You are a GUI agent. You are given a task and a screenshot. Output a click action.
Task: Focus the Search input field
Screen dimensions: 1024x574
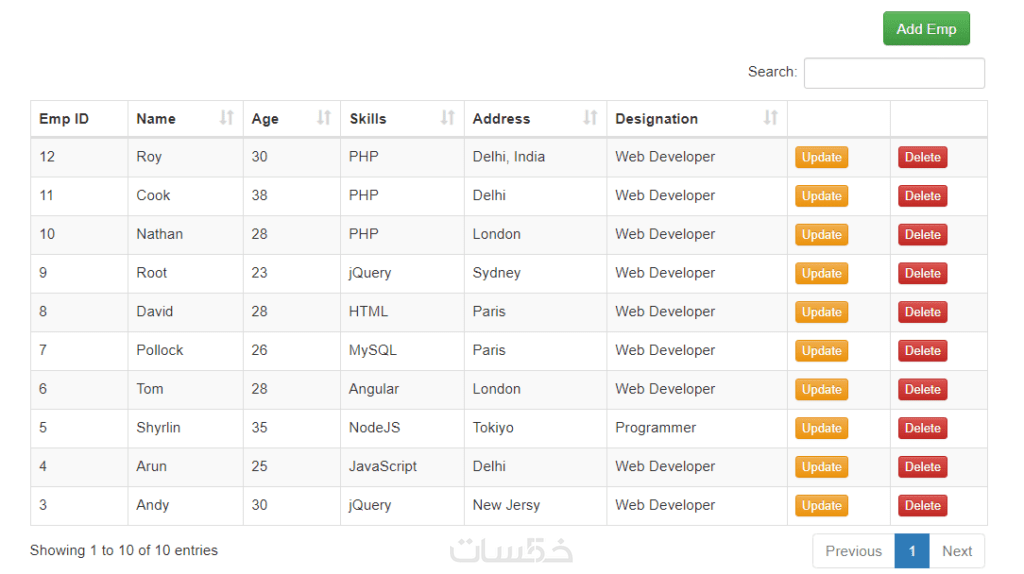coord(894,73)
